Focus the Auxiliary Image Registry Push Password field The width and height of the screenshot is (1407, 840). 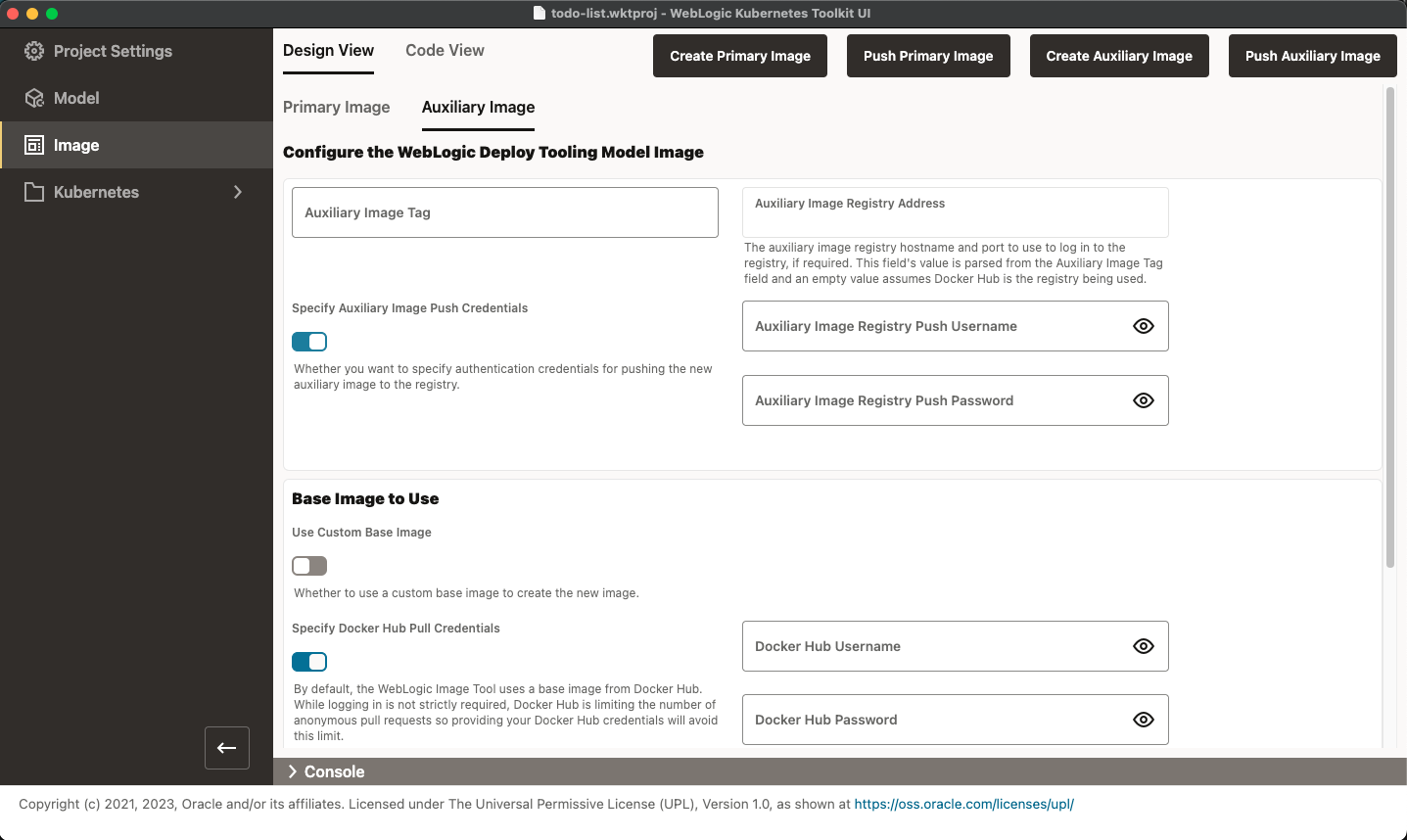point(956,400)
